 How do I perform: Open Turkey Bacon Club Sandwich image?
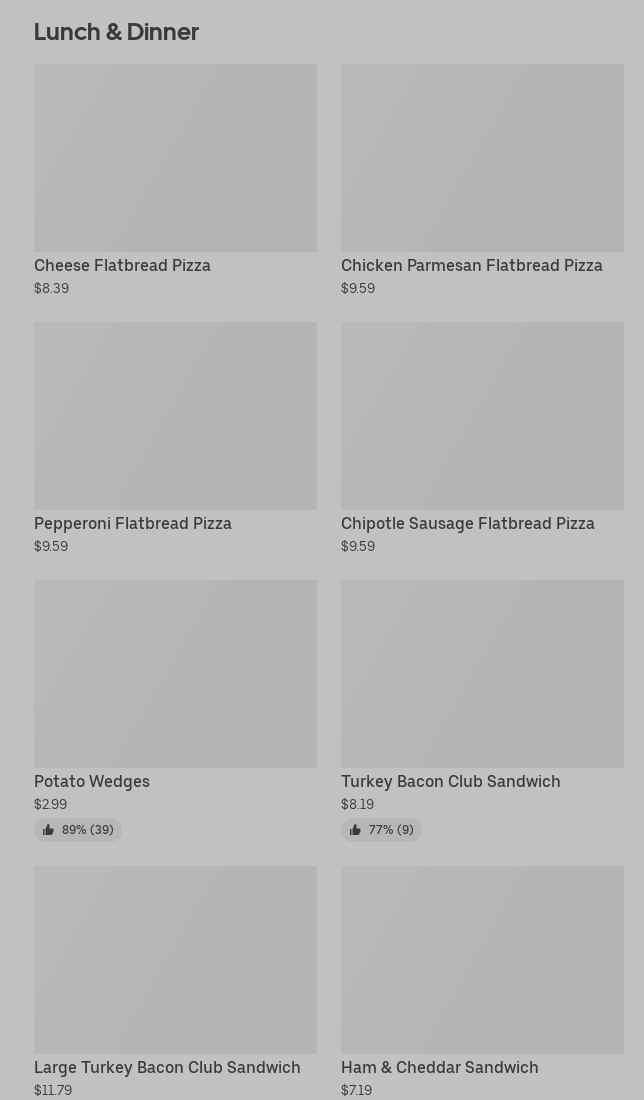(x=482, y=673)
